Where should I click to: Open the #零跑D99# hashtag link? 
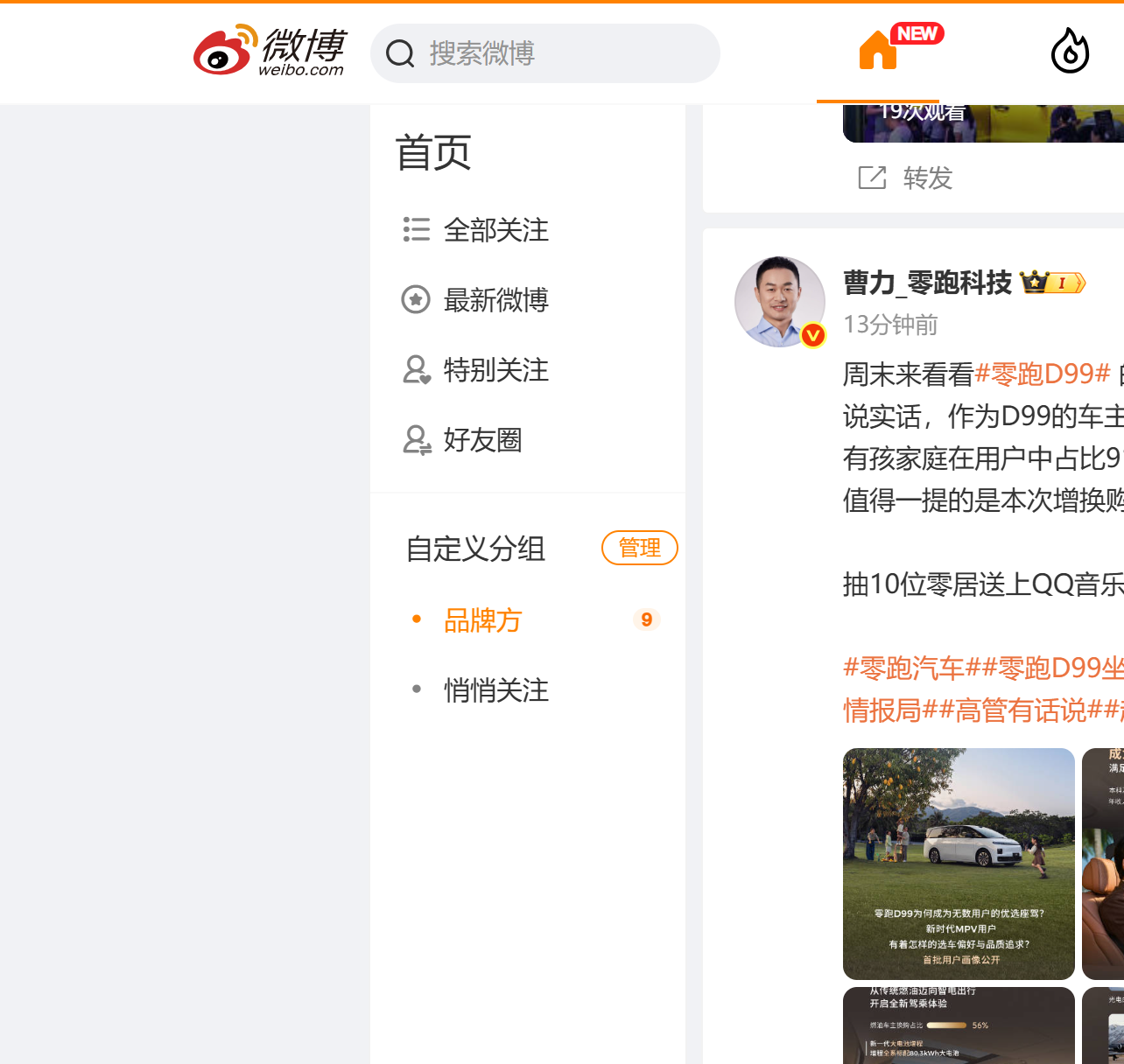pos(1043,374)
